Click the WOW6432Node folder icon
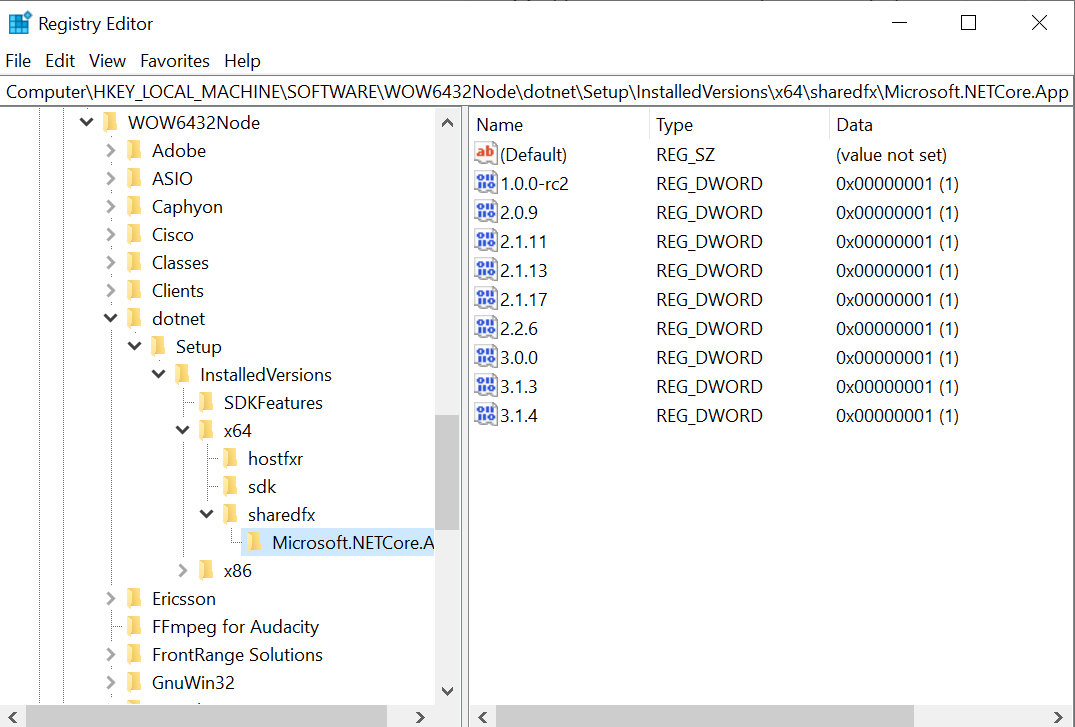1075x727 pixels. [110, 122]
